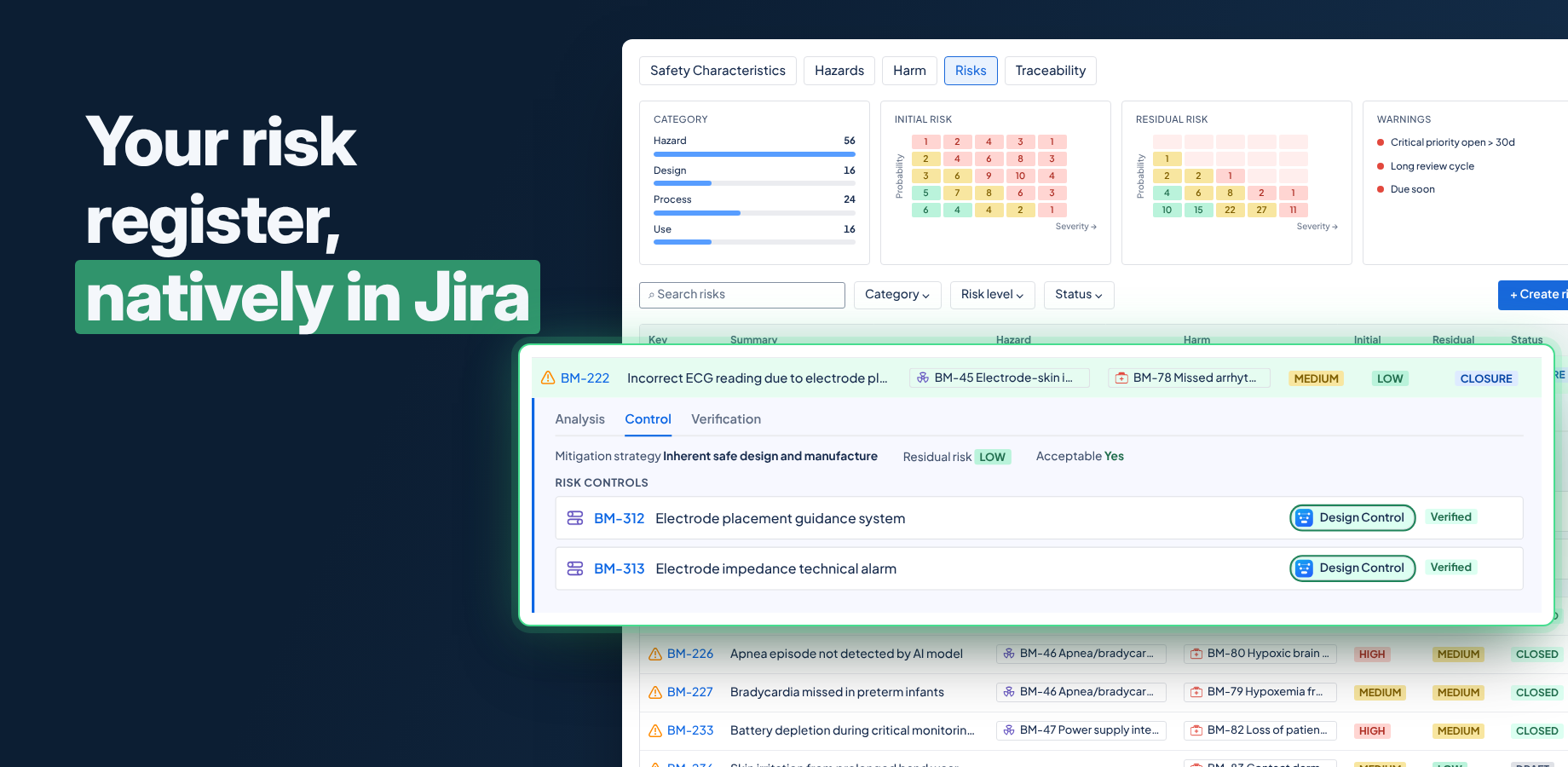Click the CLOSED status badge for BM-233

1536,731
